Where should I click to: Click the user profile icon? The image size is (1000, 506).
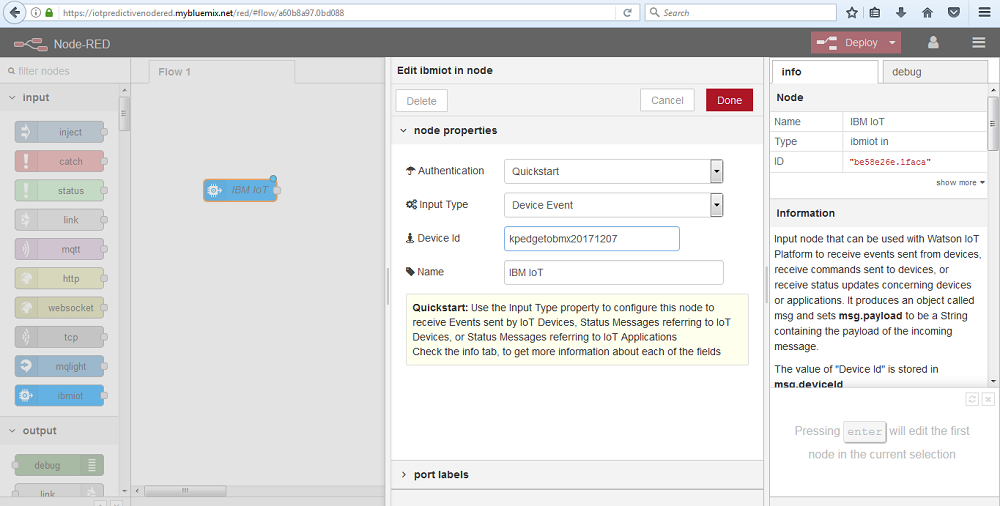click(x=933, y=43)
